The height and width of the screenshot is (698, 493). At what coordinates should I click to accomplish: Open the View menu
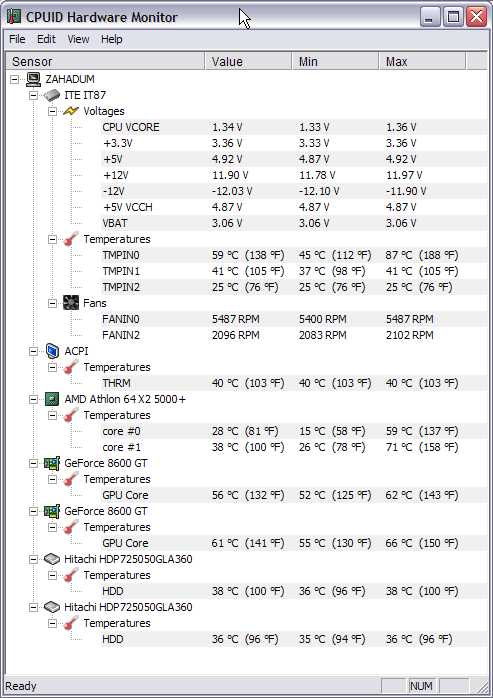click(x=78, y=39)
